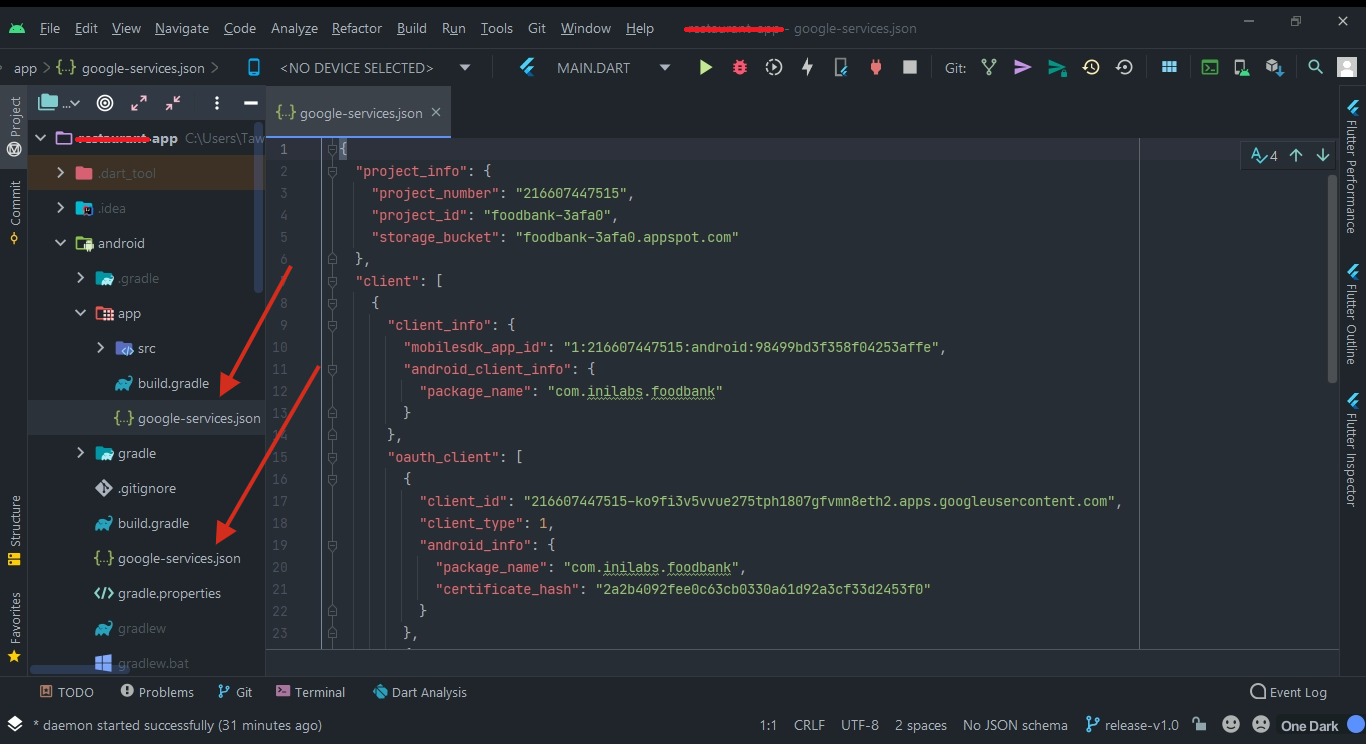
Task: Expand the .dart_tool folder
Action: point(61,173)
